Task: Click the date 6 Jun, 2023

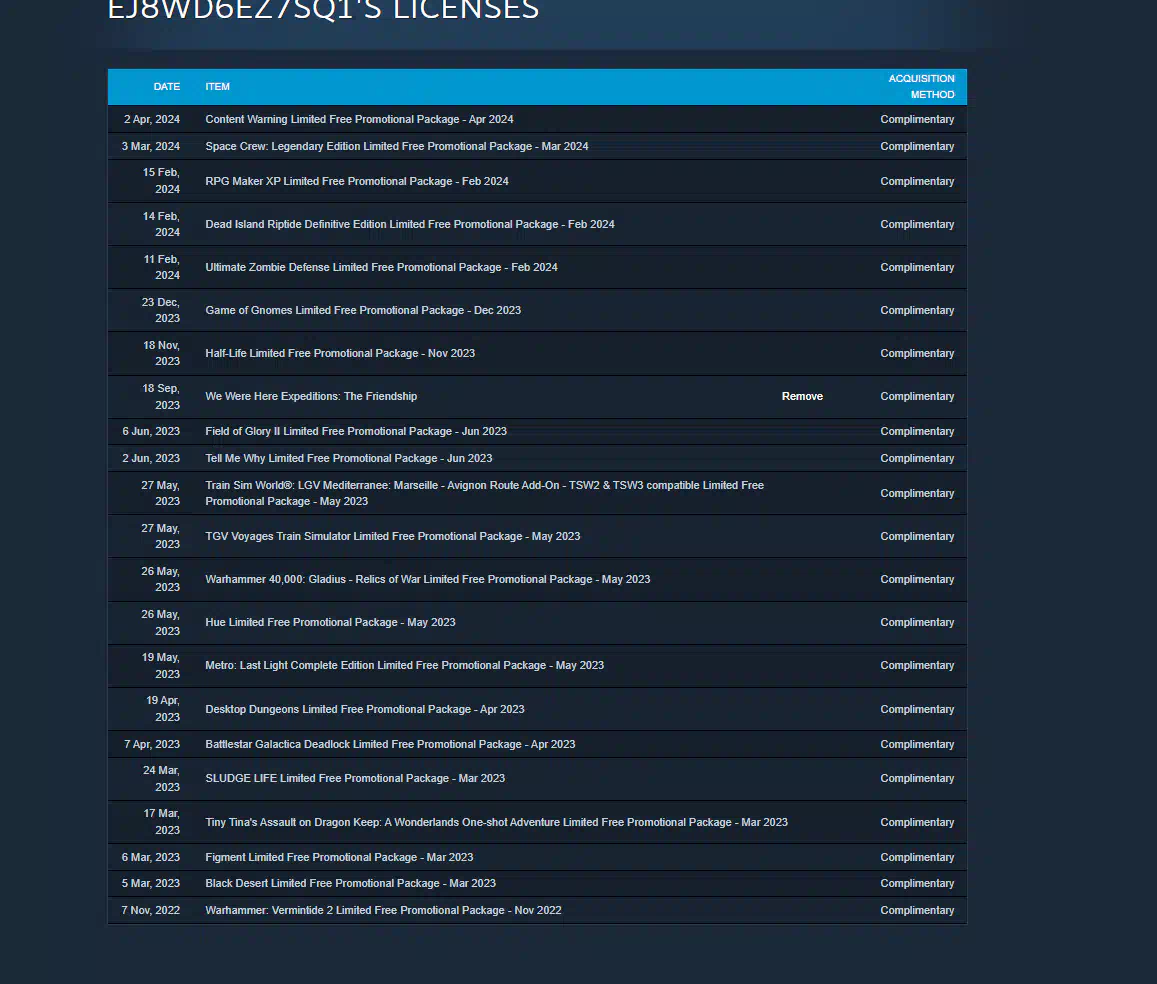Action: pos(151,432)
